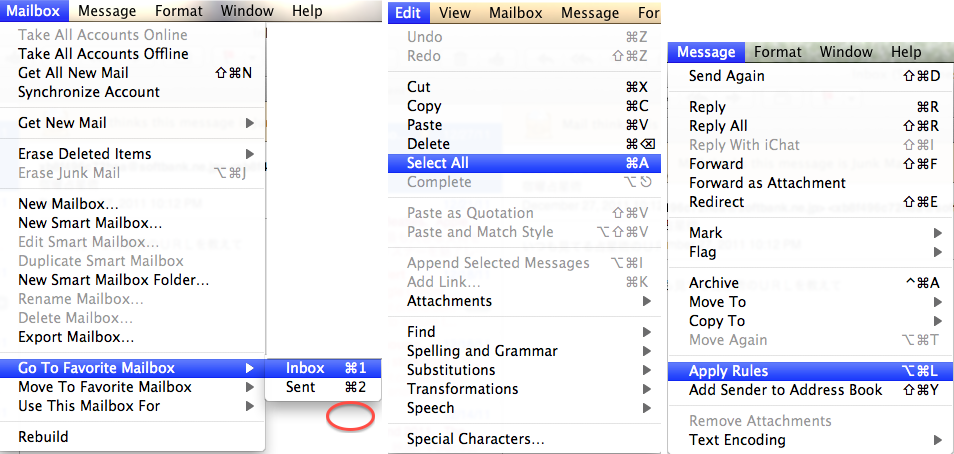Click the highlighted Apply Rules item
954x454 pixels.
810,371
